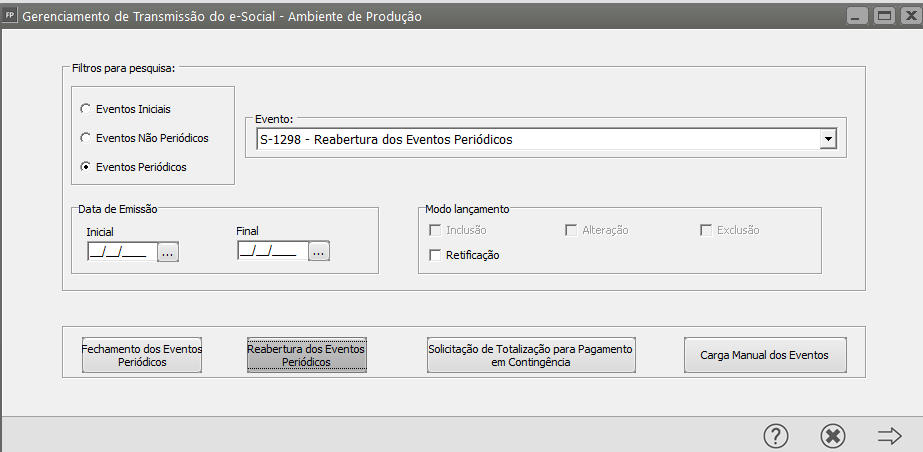This screenshot has height=452, width=923.
Task: Select Eventos Periódicos radio button
Action: pyautogui.click(x=86, y=167)
